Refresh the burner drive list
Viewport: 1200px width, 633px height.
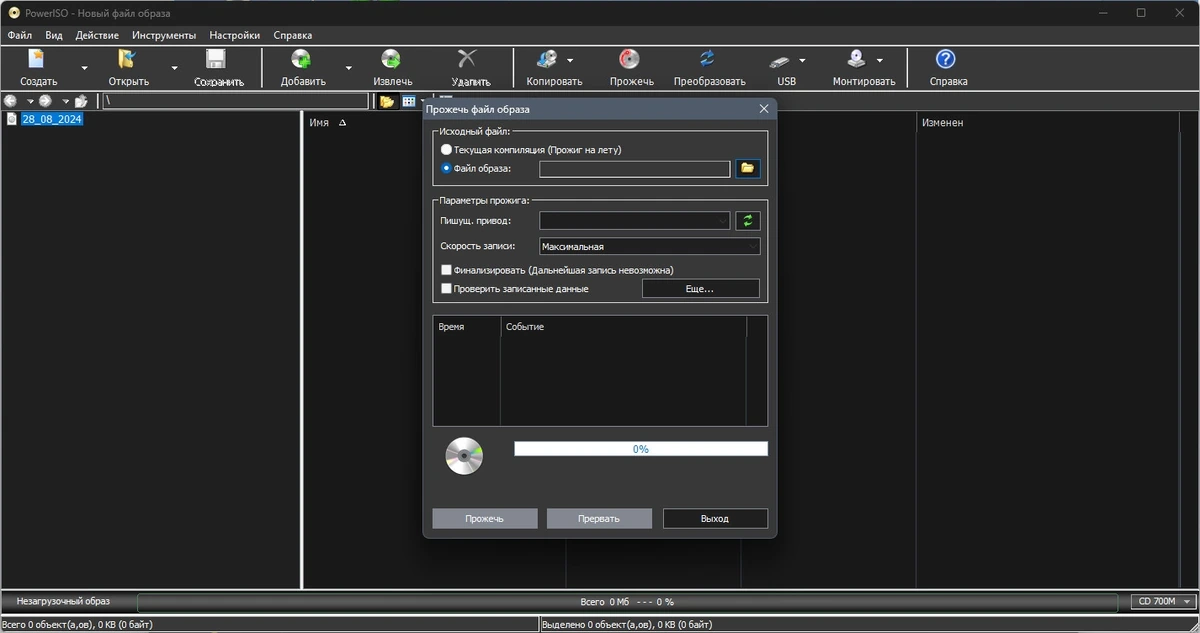(748, 221)
